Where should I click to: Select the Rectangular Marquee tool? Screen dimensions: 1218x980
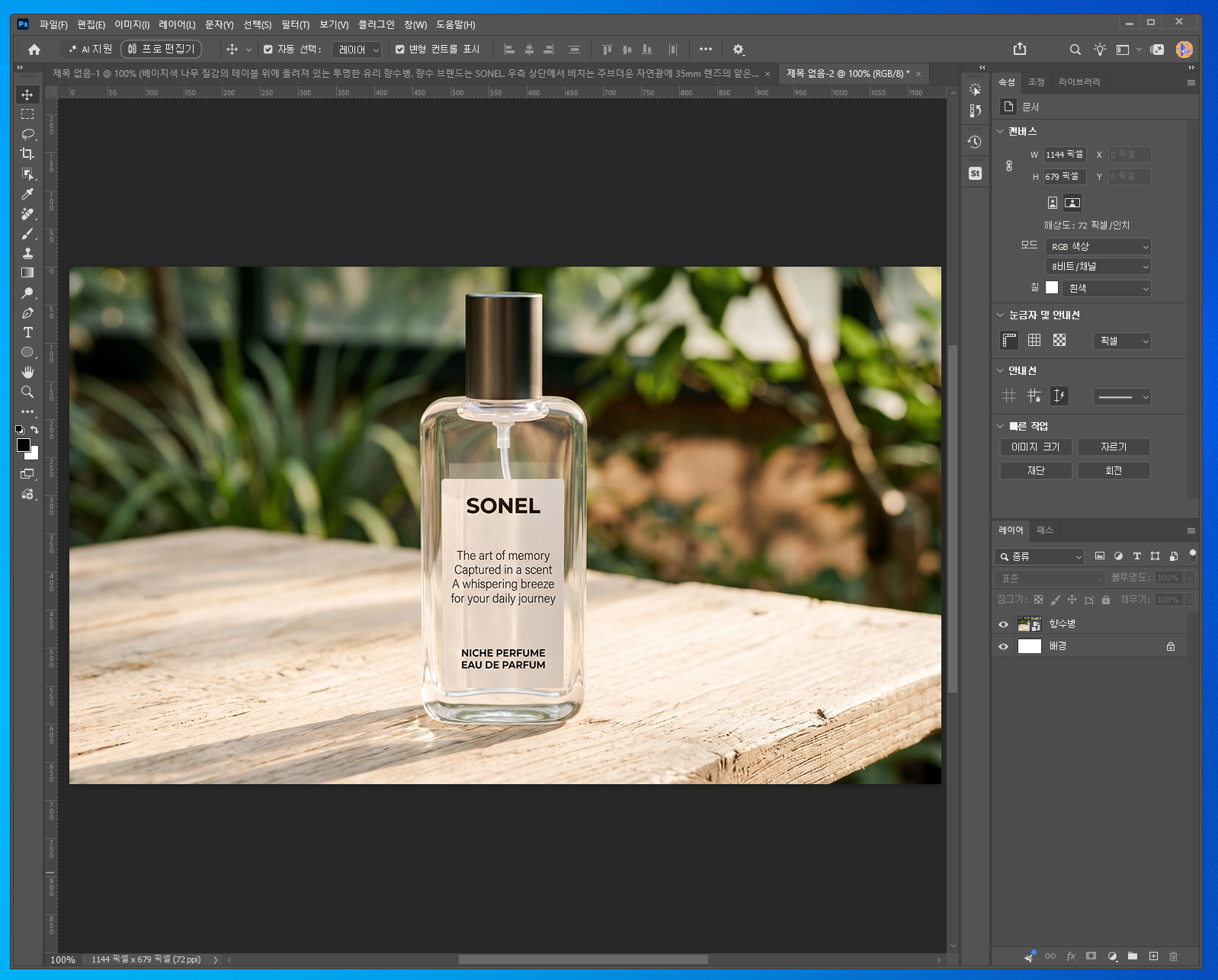click(x=27, y=114)
